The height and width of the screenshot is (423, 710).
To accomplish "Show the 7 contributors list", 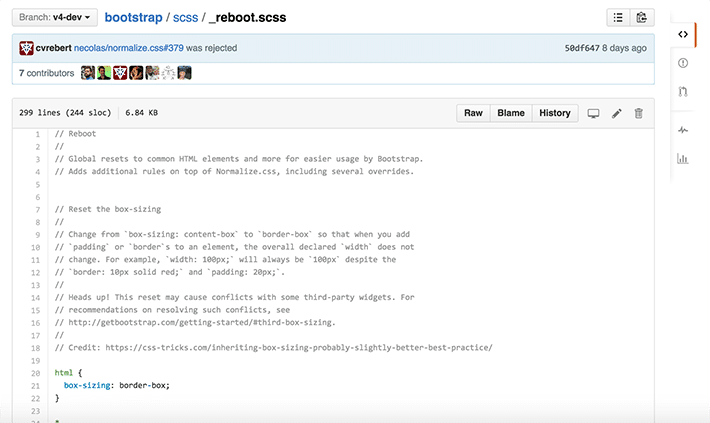I will pyautogui.click(x=46, y=73).
